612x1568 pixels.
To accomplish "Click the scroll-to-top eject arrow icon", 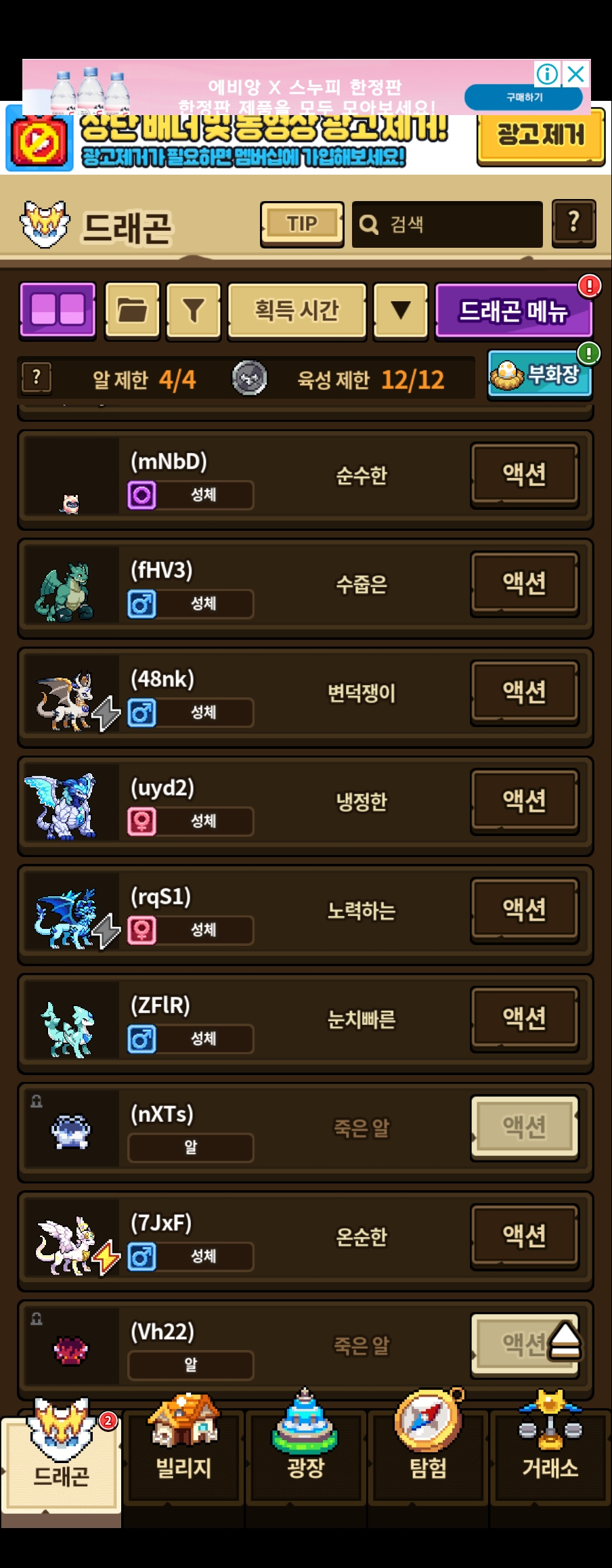I will tap(565, 1341).
